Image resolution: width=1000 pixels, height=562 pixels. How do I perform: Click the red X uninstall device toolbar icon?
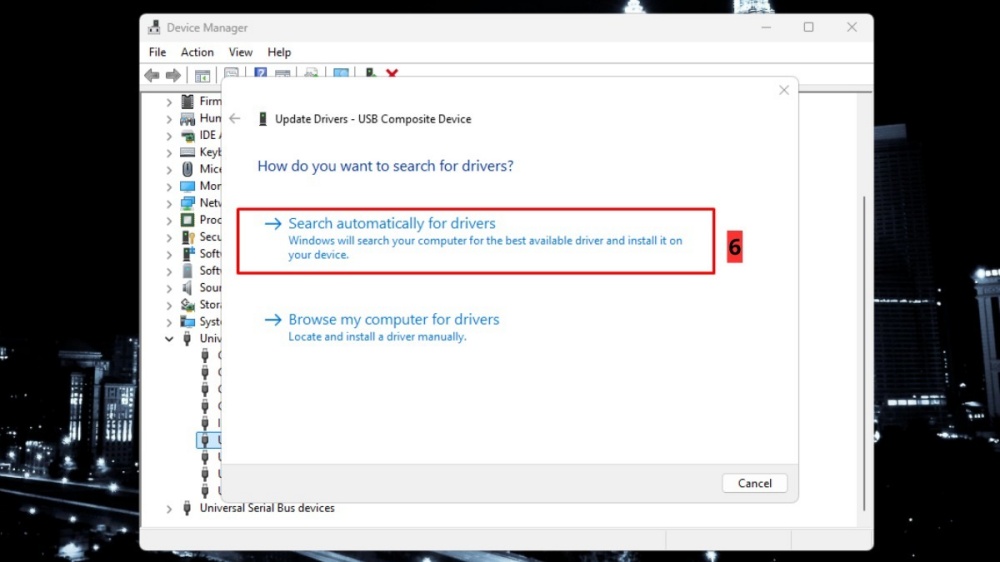[392, 74]
